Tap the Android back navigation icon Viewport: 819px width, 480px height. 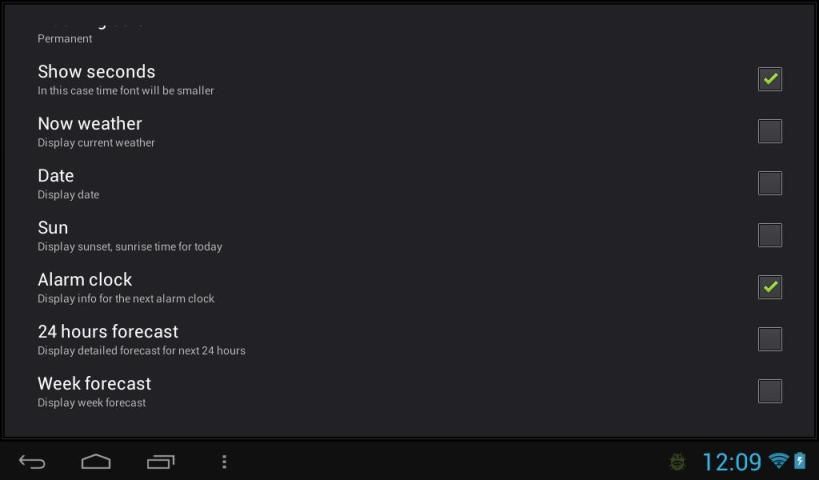(x=32, y=462)
